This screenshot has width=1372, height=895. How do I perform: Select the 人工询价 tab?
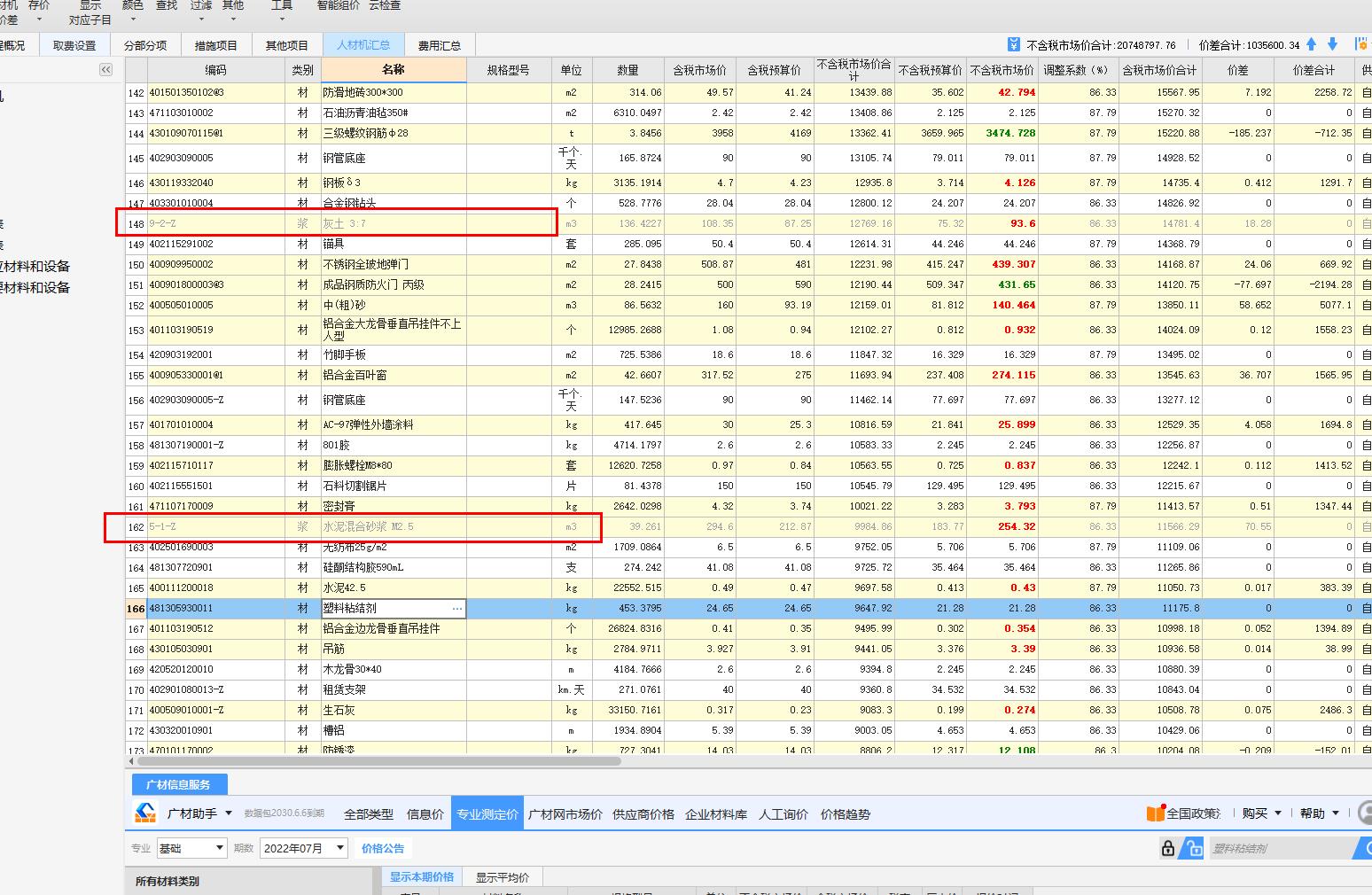(x=783, y=813)
